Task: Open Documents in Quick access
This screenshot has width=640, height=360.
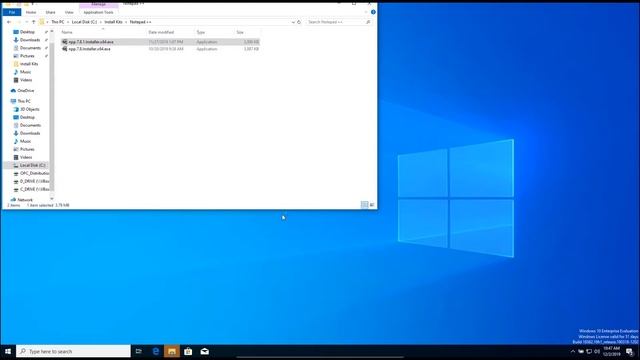Action: [x=30, y=48]
